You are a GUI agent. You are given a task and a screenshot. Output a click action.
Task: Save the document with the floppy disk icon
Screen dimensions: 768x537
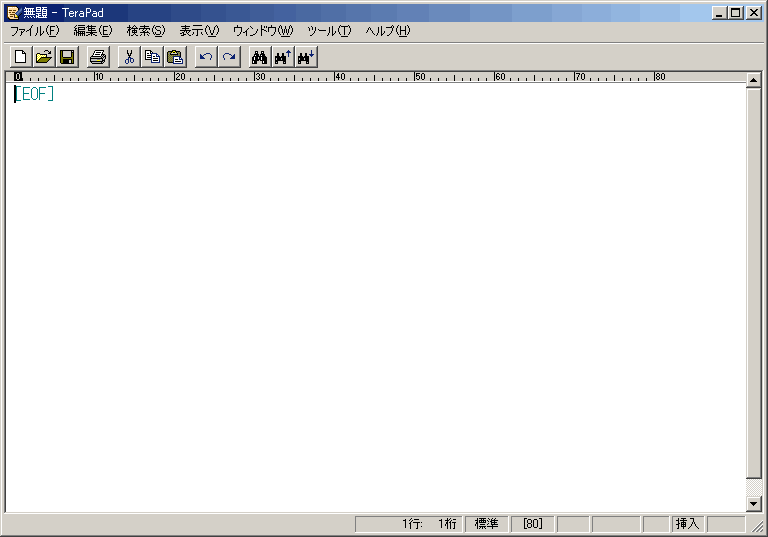tap(67, 57)
